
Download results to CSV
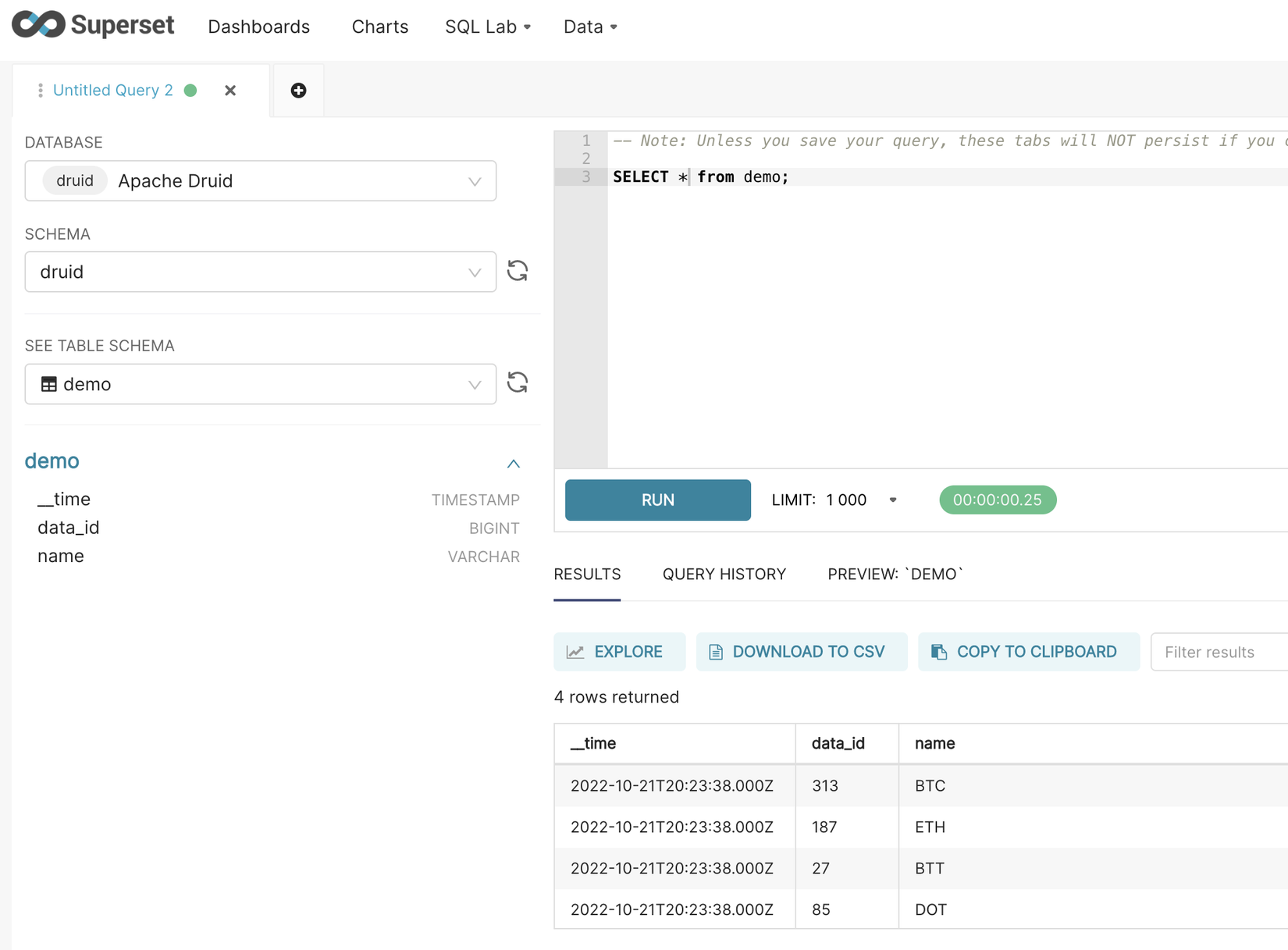[x=802, y=652]
